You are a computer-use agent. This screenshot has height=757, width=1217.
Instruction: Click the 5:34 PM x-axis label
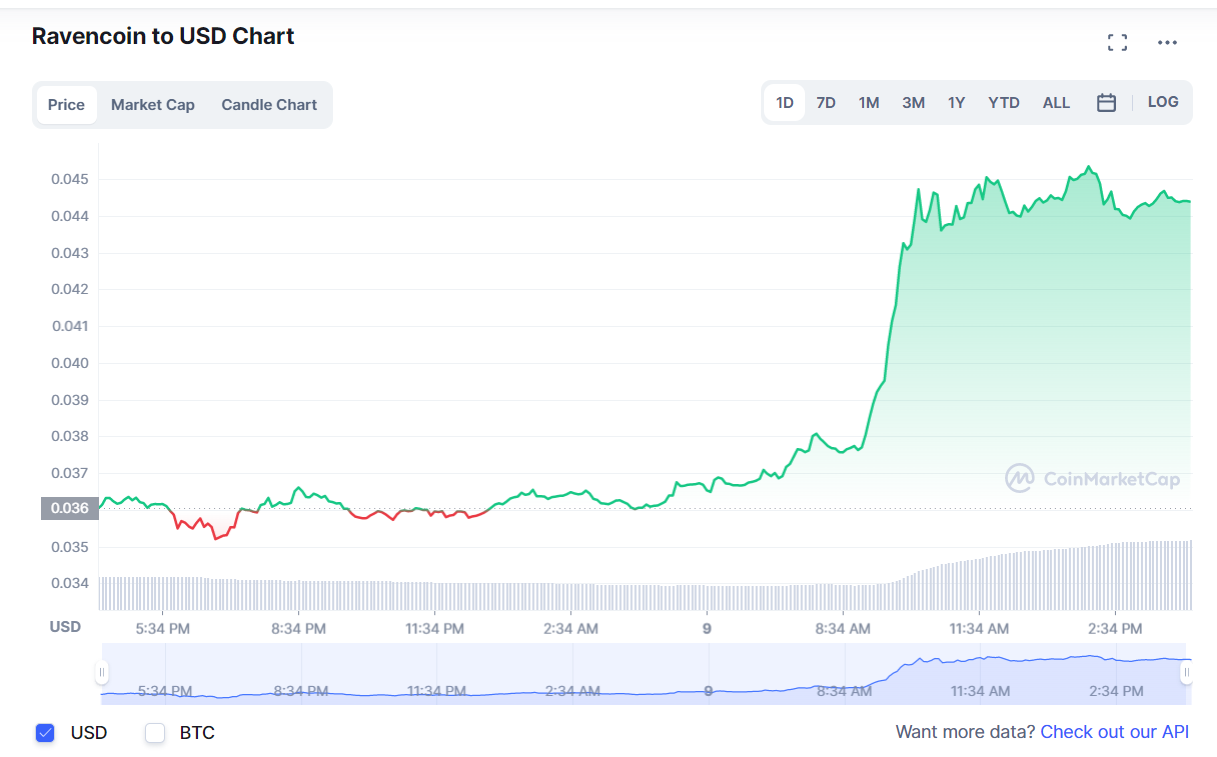click(x=163, y=628)
